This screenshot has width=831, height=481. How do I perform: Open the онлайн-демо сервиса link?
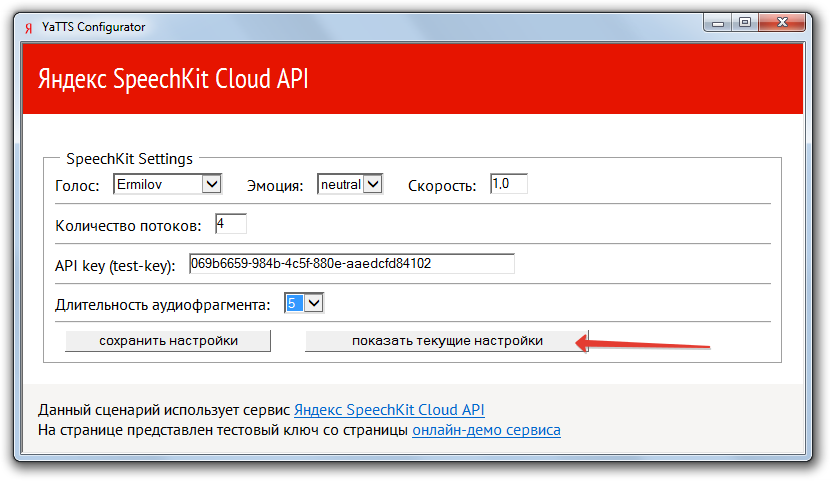486,430
